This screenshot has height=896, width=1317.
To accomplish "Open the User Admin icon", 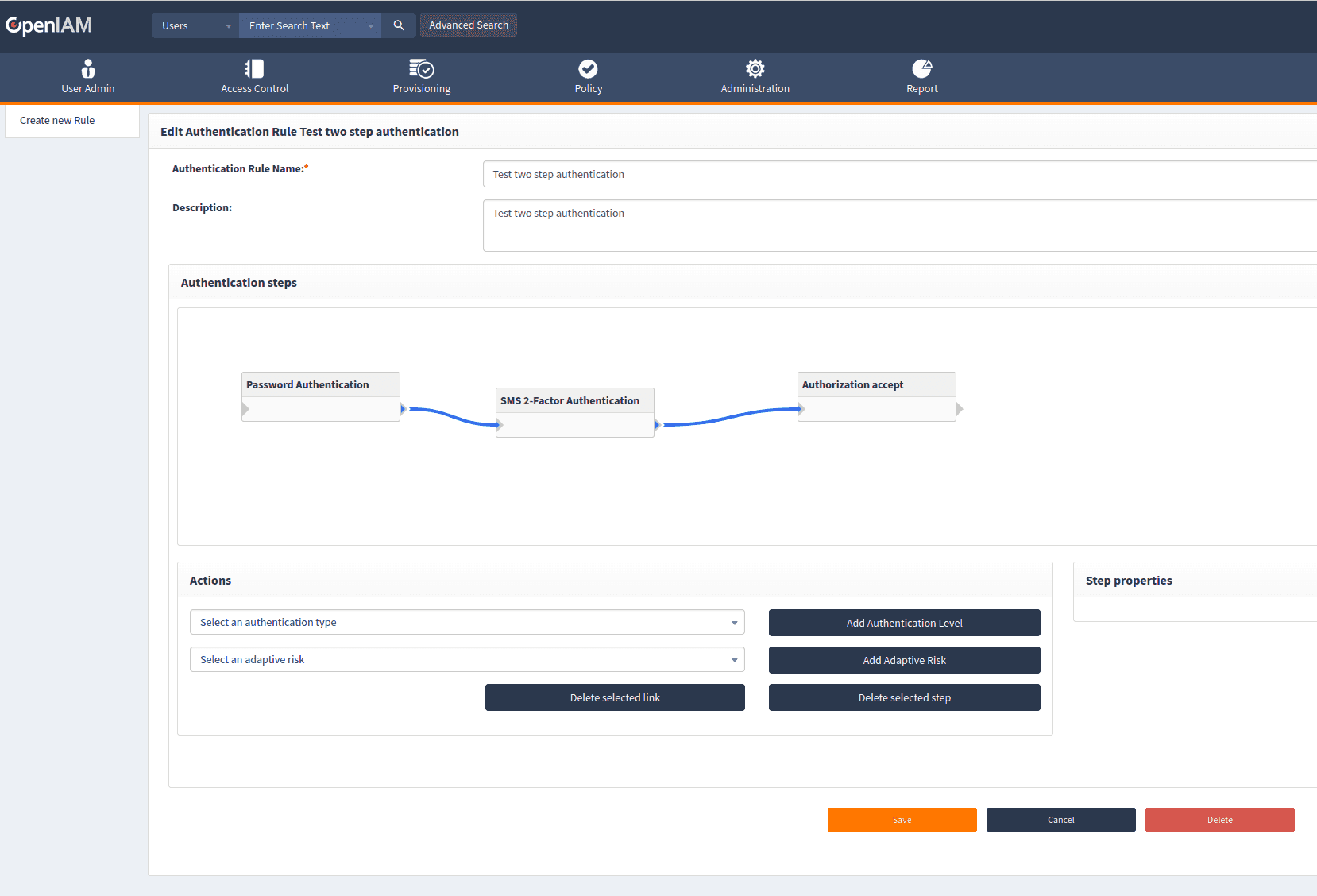I will coord(88,69).
